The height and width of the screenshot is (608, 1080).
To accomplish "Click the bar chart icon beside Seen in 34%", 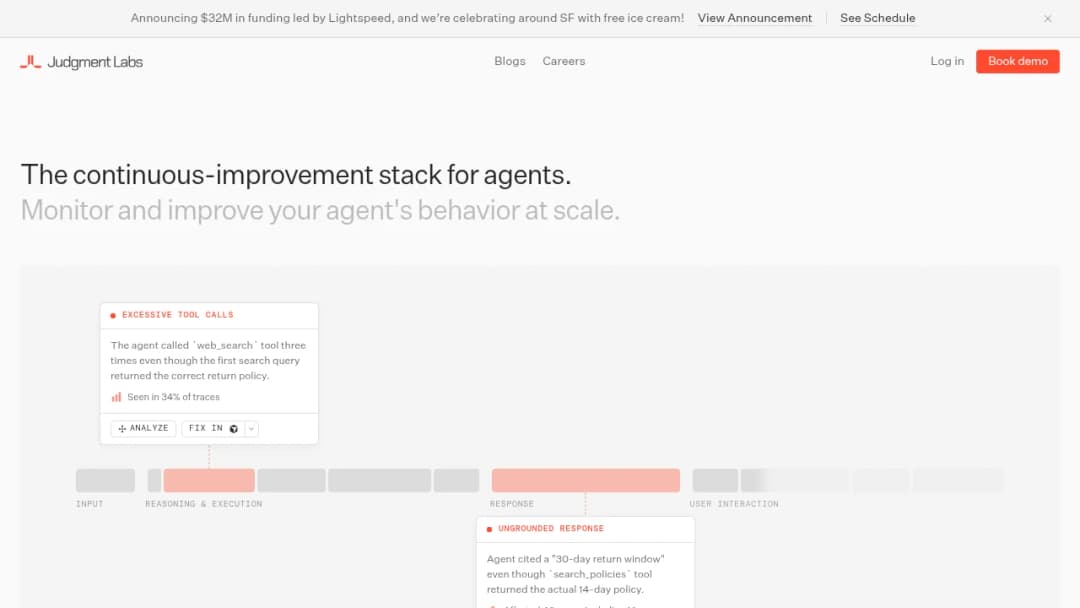I will click(x=116, y=397).
